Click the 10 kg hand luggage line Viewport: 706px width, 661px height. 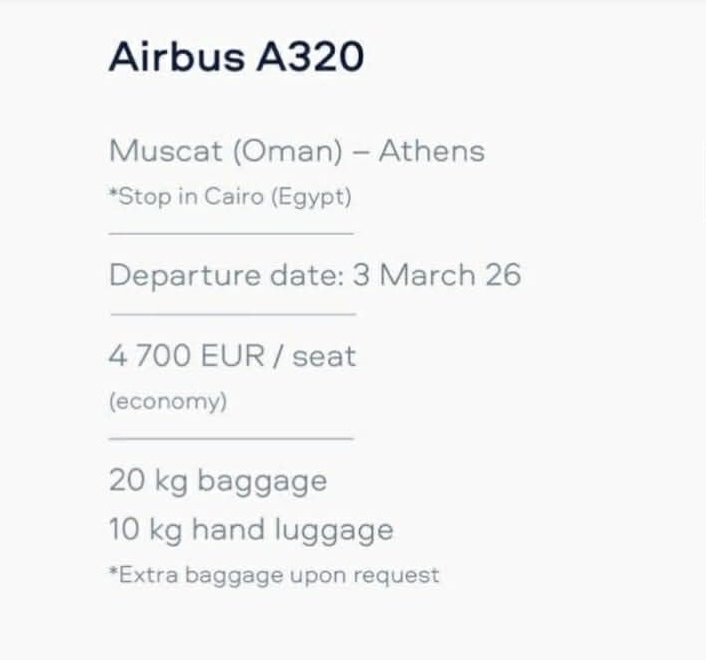coord(251,529)
